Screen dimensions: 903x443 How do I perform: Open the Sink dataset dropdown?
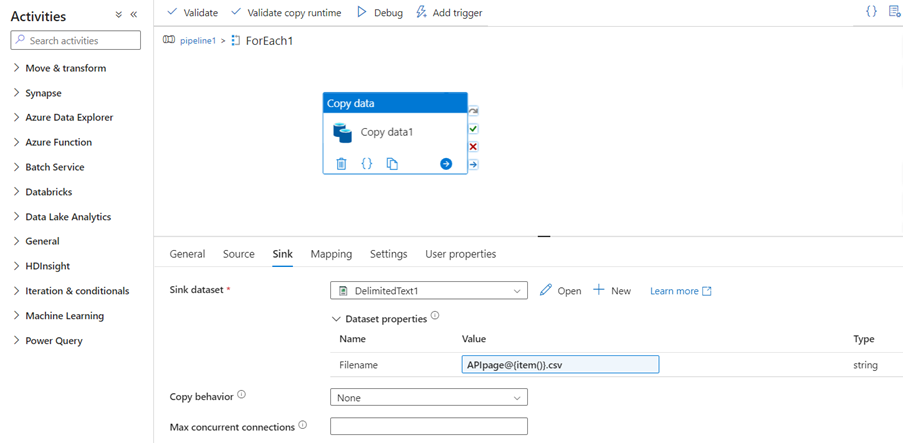tap(428, 291)
